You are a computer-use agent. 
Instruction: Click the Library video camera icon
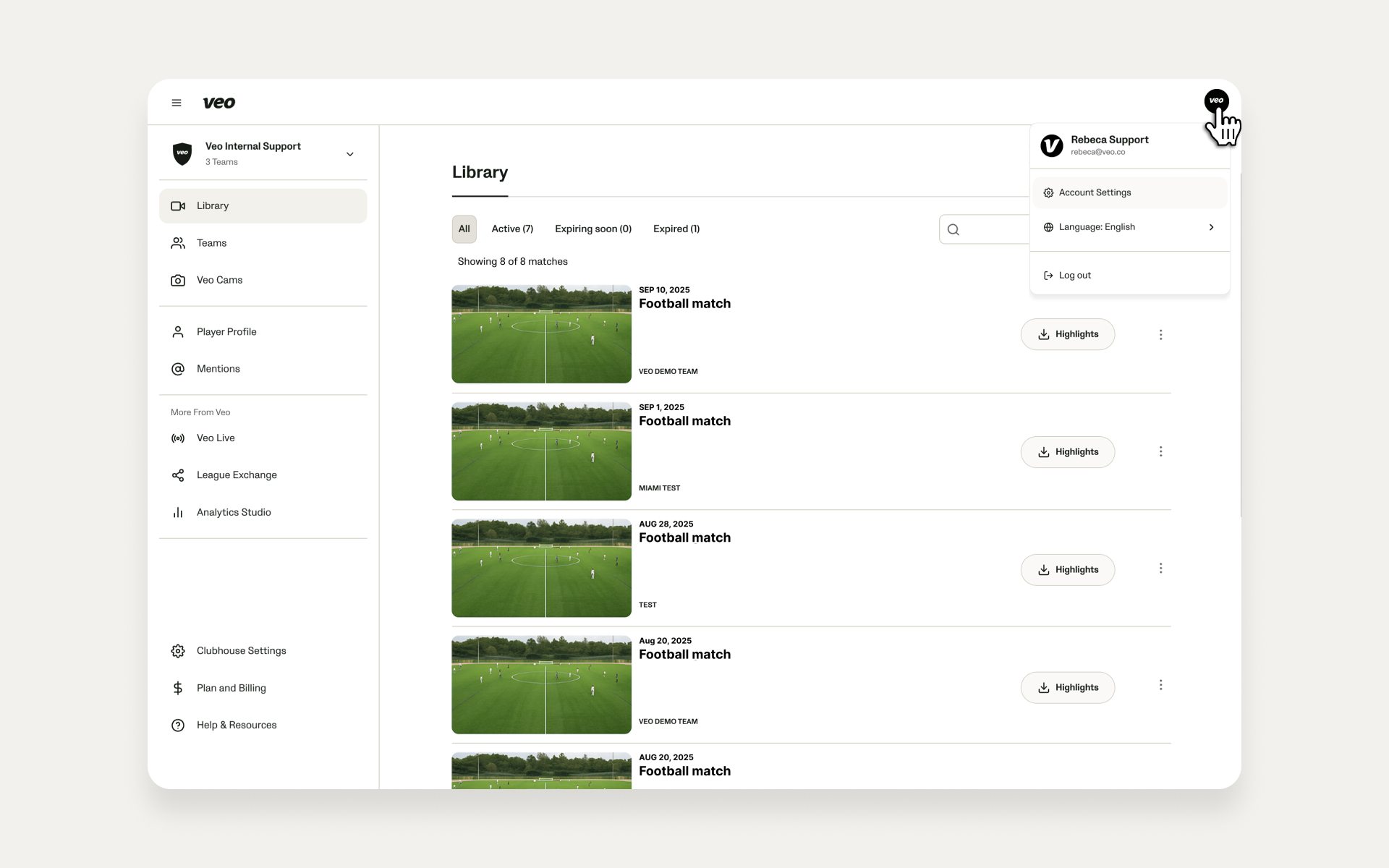(178, 206)
